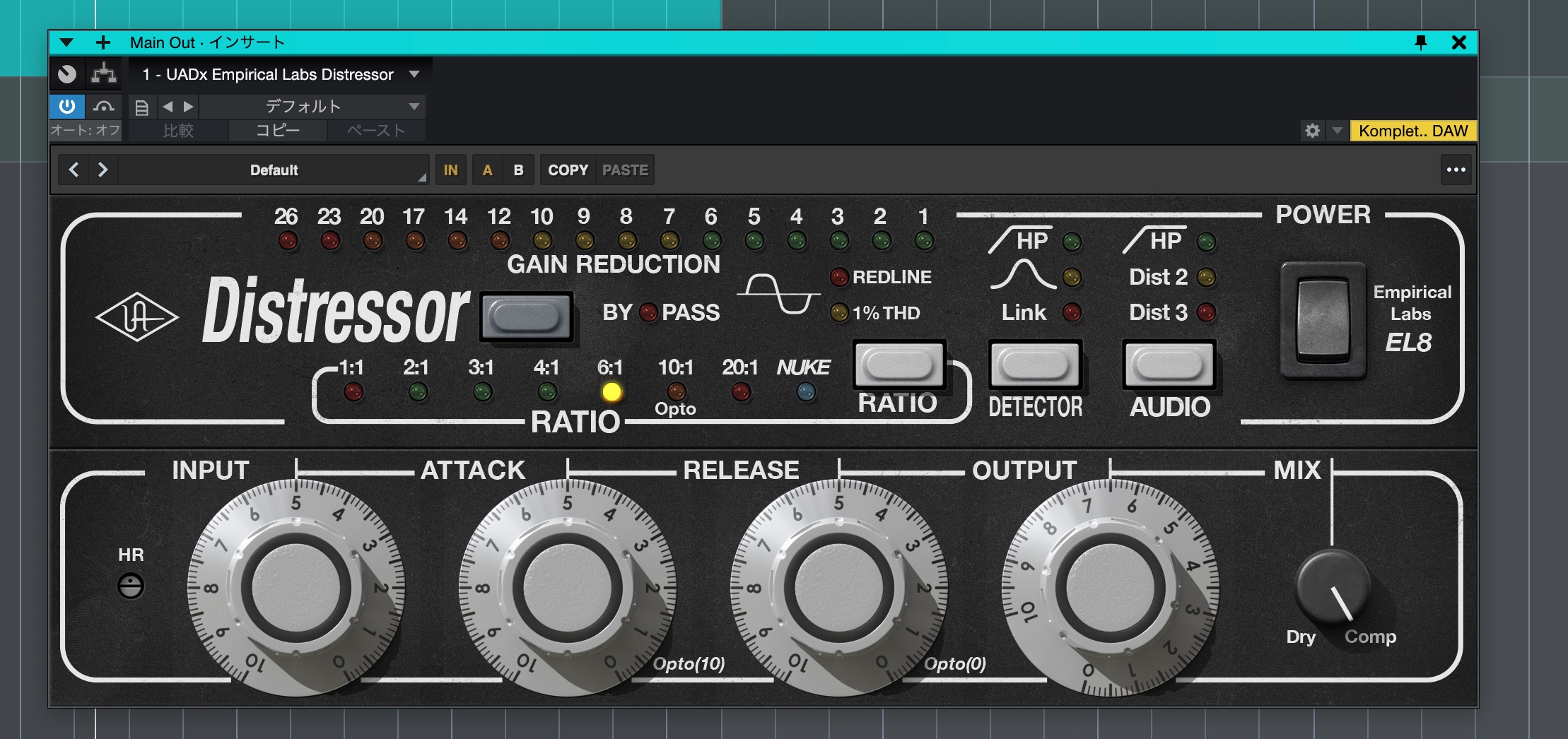Select the 20:1 ratio LED
Image resolution: width=1568 pixels, height=739 pixels.
tap(741, 391)
